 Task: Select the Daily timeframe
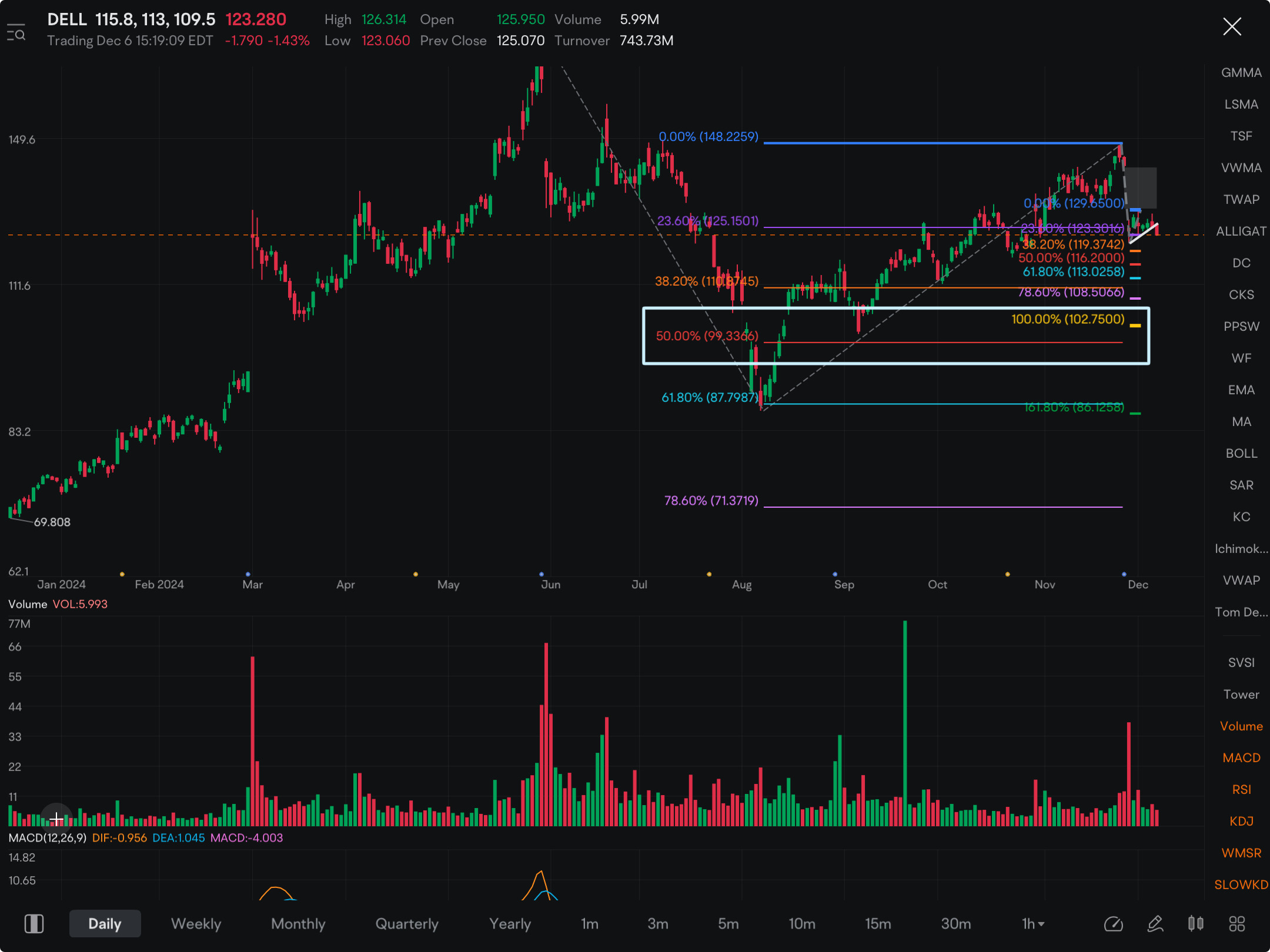(x=105, y=924)
